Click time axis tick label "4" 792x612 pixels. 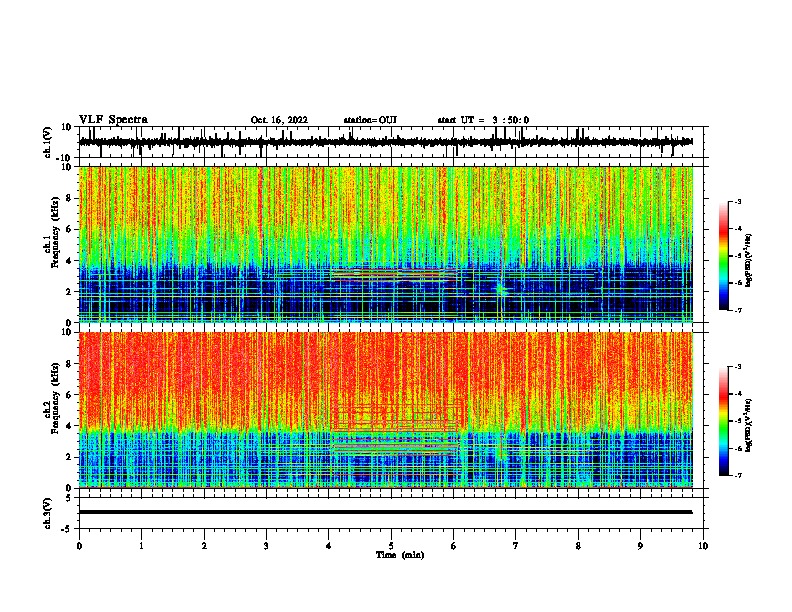tap(329, 546)
